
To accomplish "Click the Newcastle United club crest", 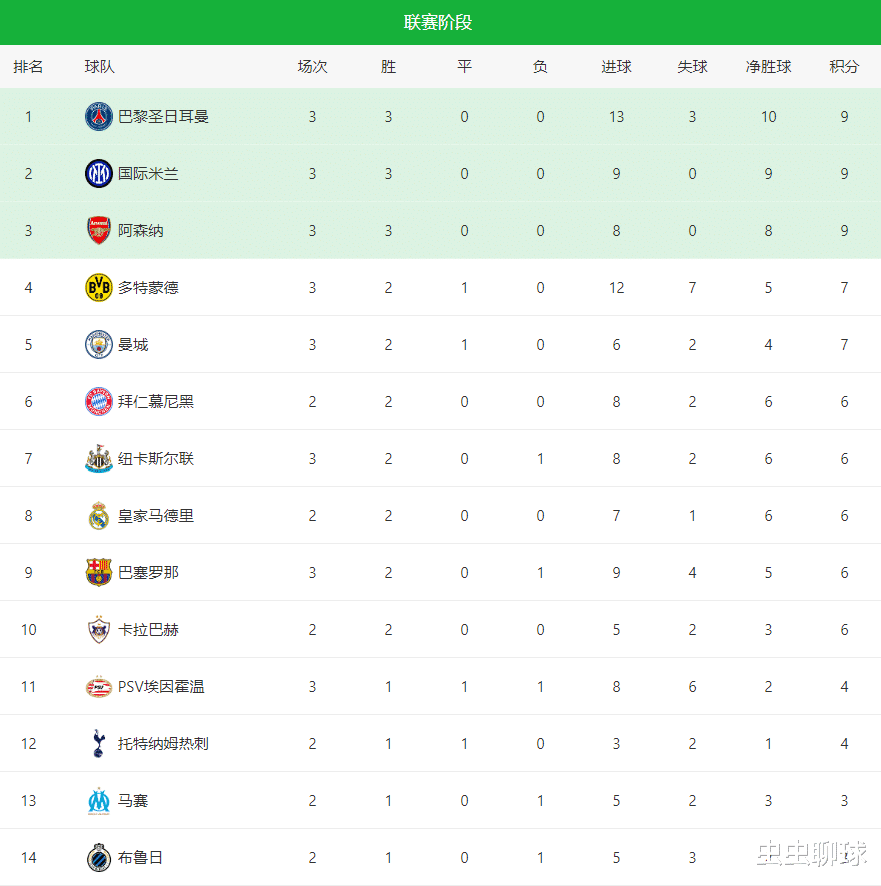I will [99, 459].
